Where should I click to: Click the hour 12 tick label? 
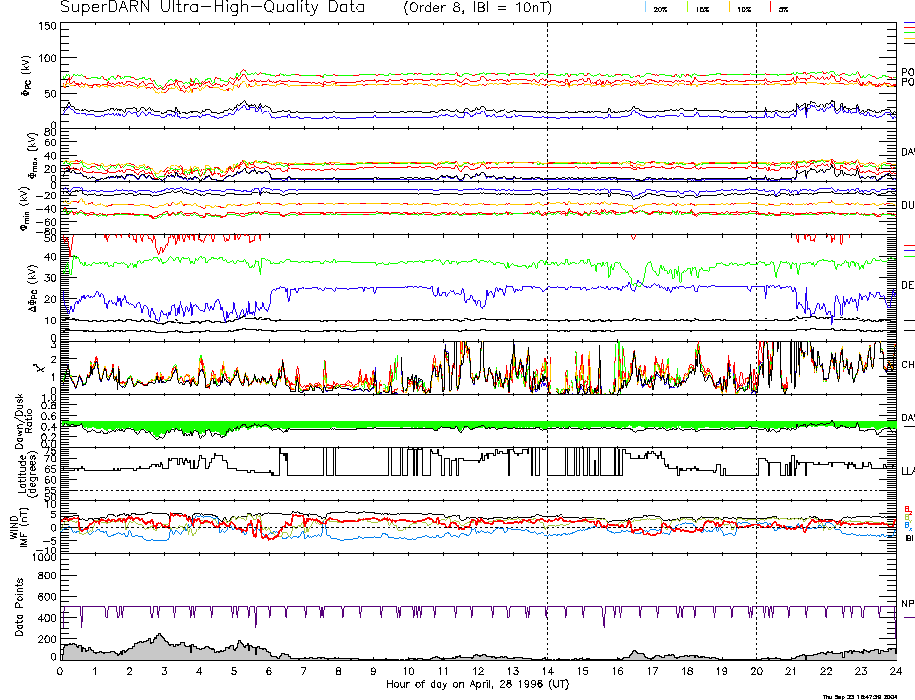pos(477,672)
